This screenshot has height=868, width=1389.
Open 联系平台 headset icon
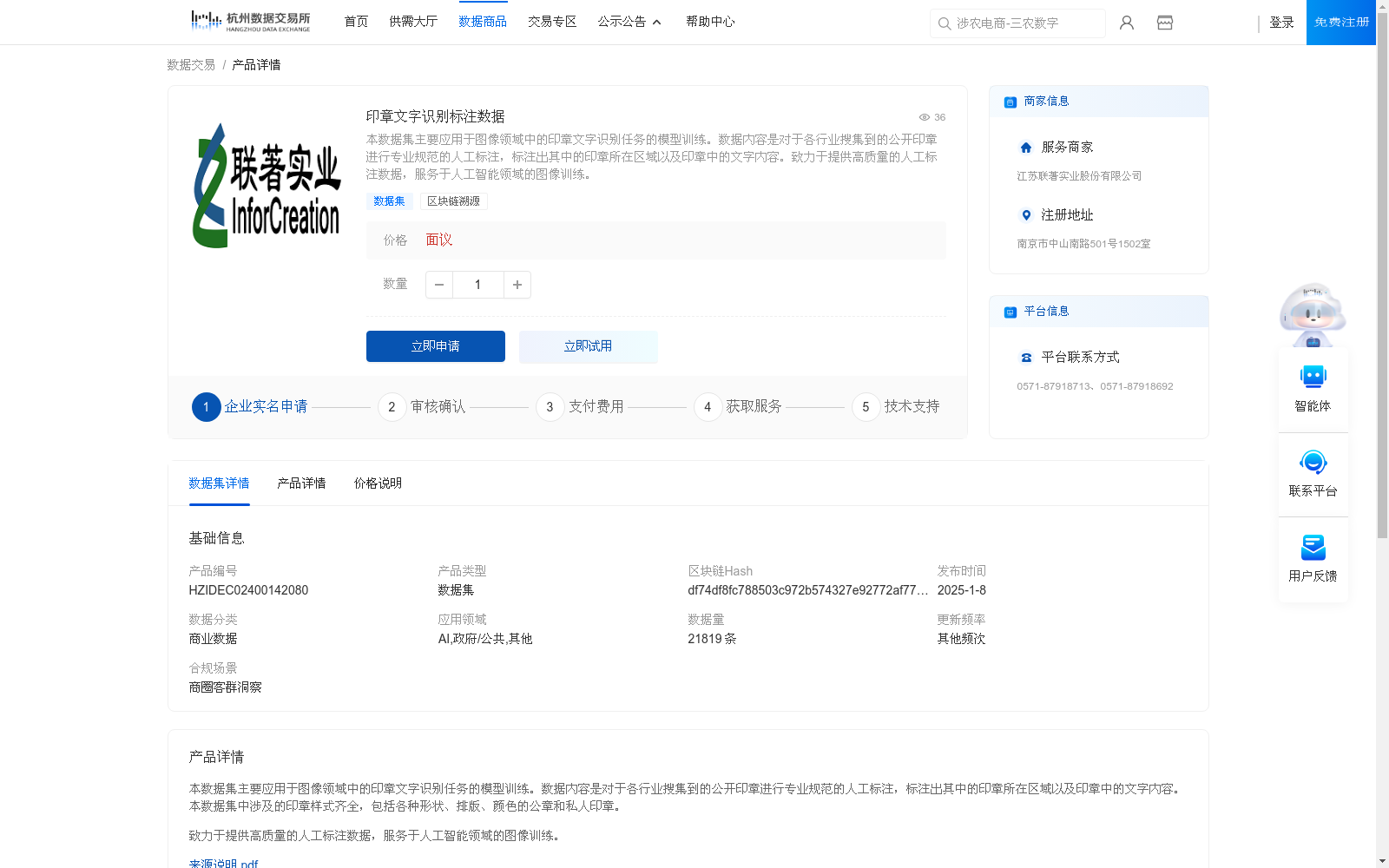pyautogui.click(x=1313, y=462)
